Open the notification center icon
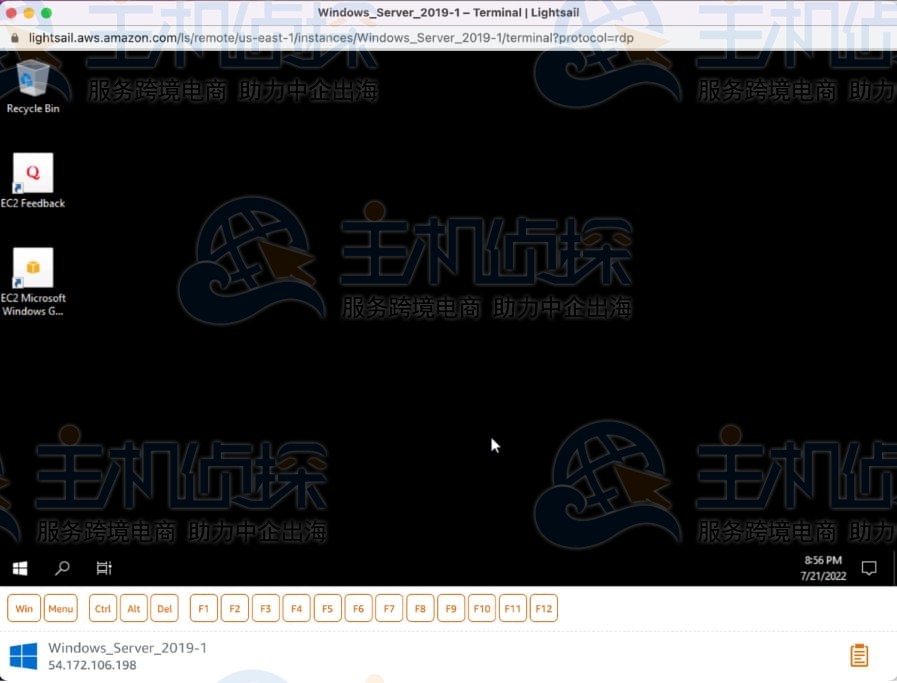The width and height of the screenshot is (897, 683). (x=869, y=568)
